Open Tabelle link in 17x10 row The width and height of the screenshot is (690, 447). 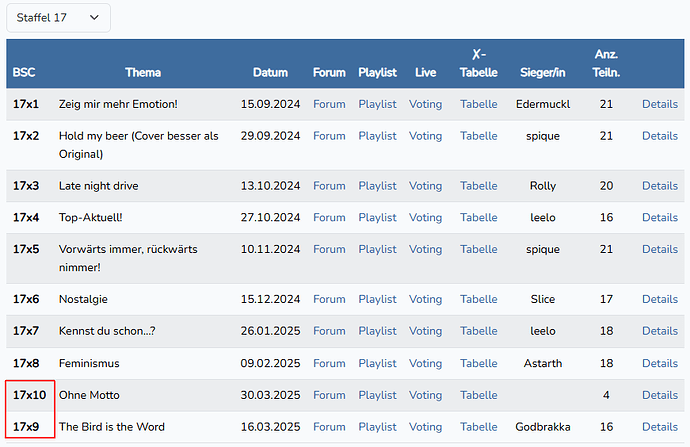click(x=479, y=396)
